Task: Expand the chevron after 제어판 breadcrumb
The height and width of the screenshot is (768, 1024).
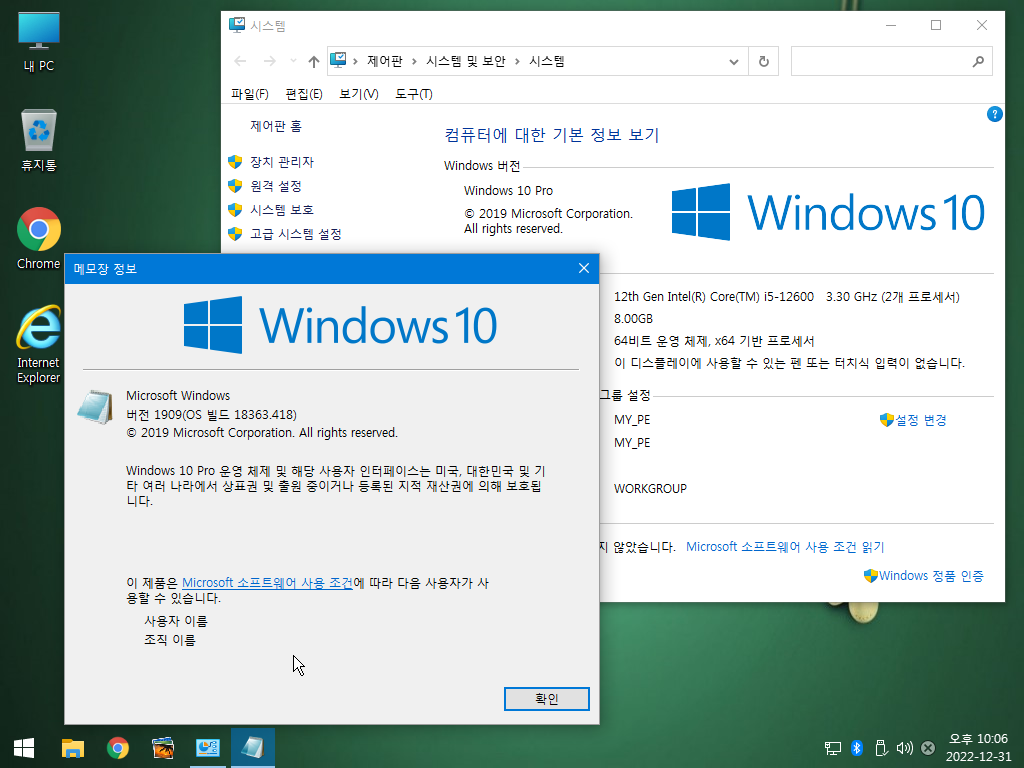Action: 414,61
